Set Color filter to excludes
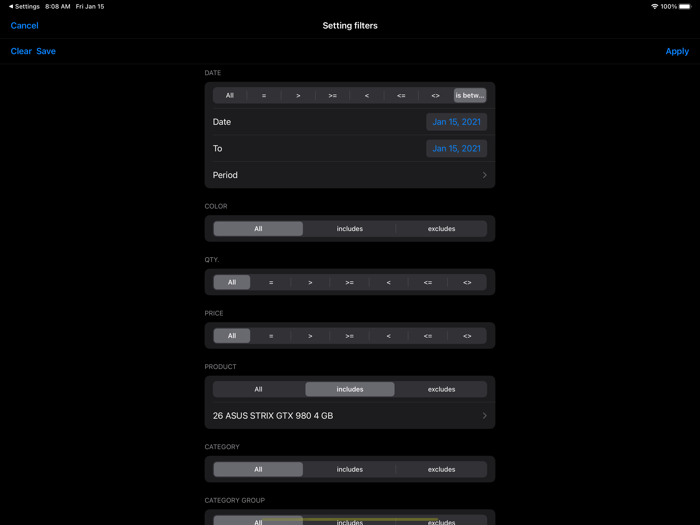Image resolution: width=700 pixels, height=525 pixels. [x=441, y=229]
